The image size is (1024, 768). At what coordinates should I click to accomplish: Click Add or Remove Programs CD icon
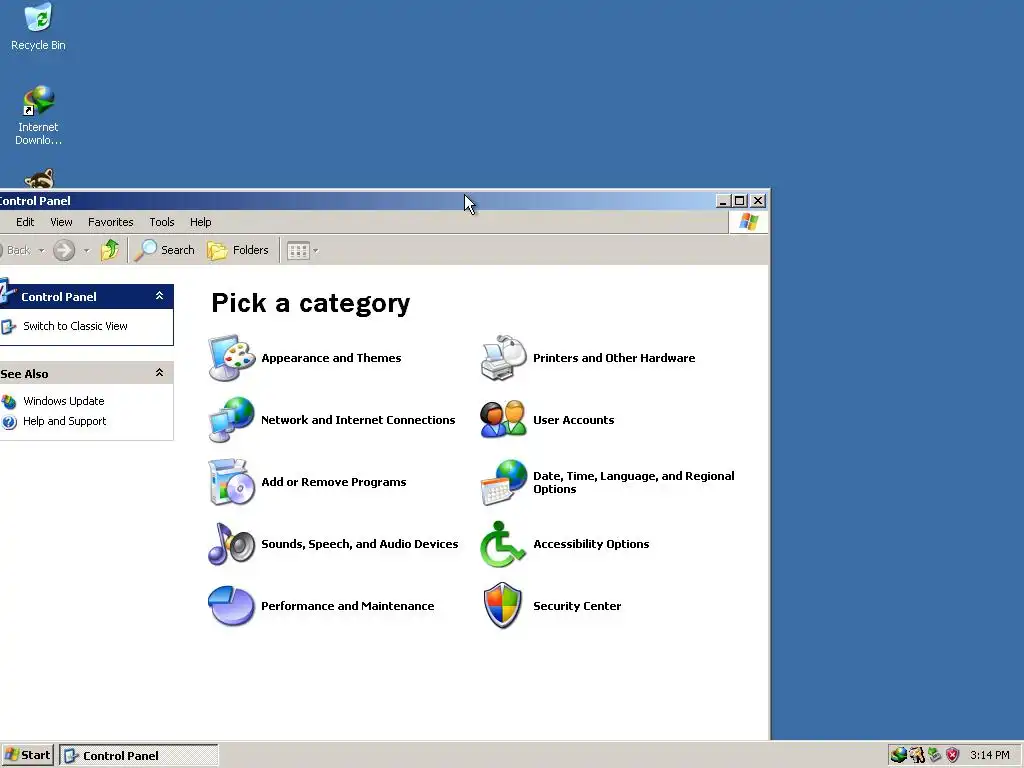click(x=231, y=482)
